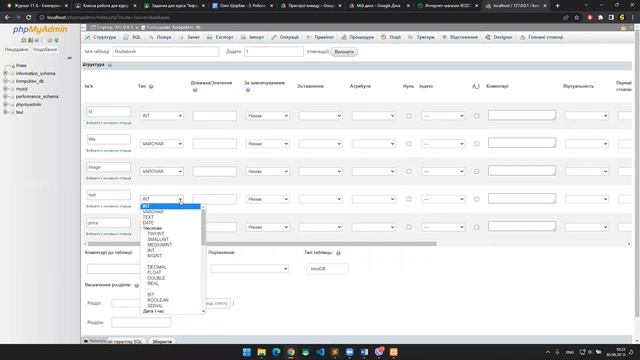Select TEXT in open type list
Viewport: 640px width, 360px height.
click(x=148, y=217)
